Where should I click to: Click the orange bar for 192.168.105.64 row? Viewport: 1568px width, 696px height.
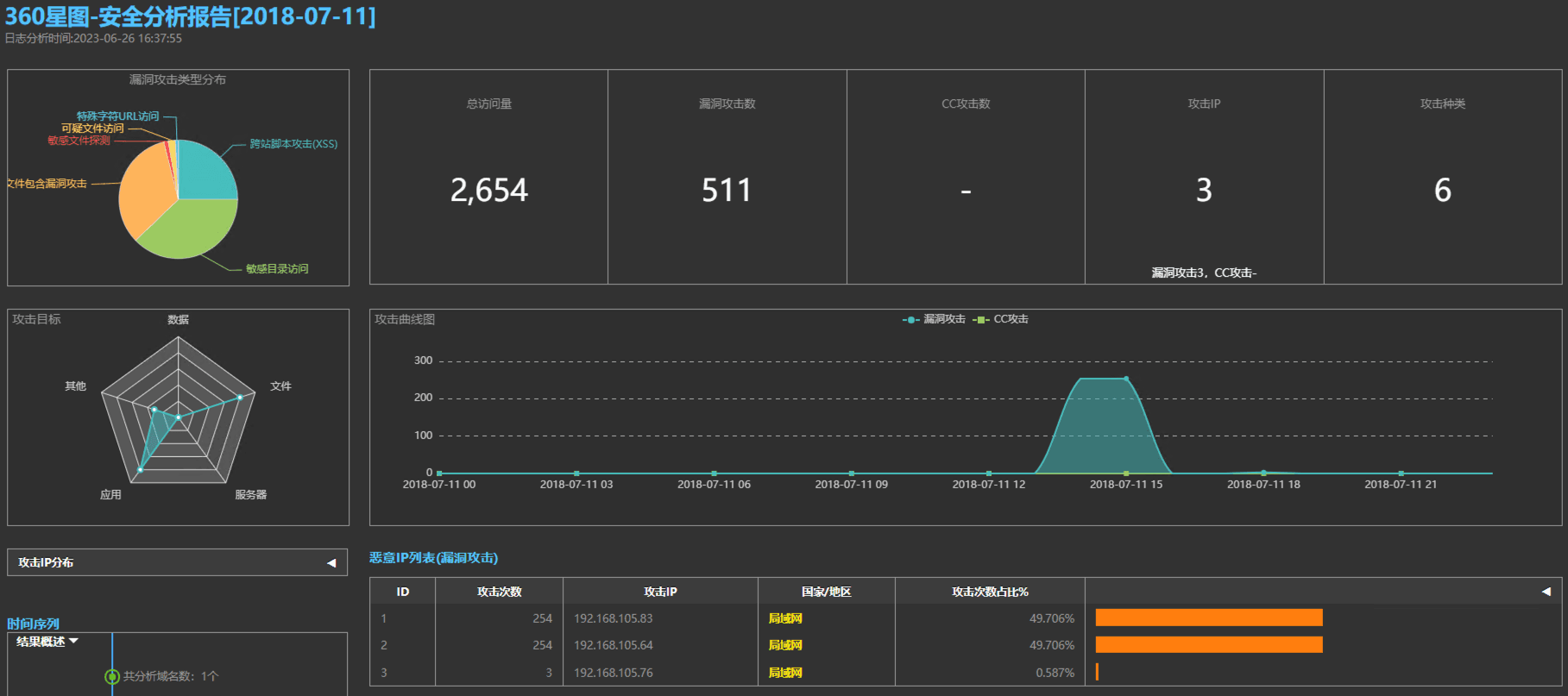click(x=1209, y=644)
